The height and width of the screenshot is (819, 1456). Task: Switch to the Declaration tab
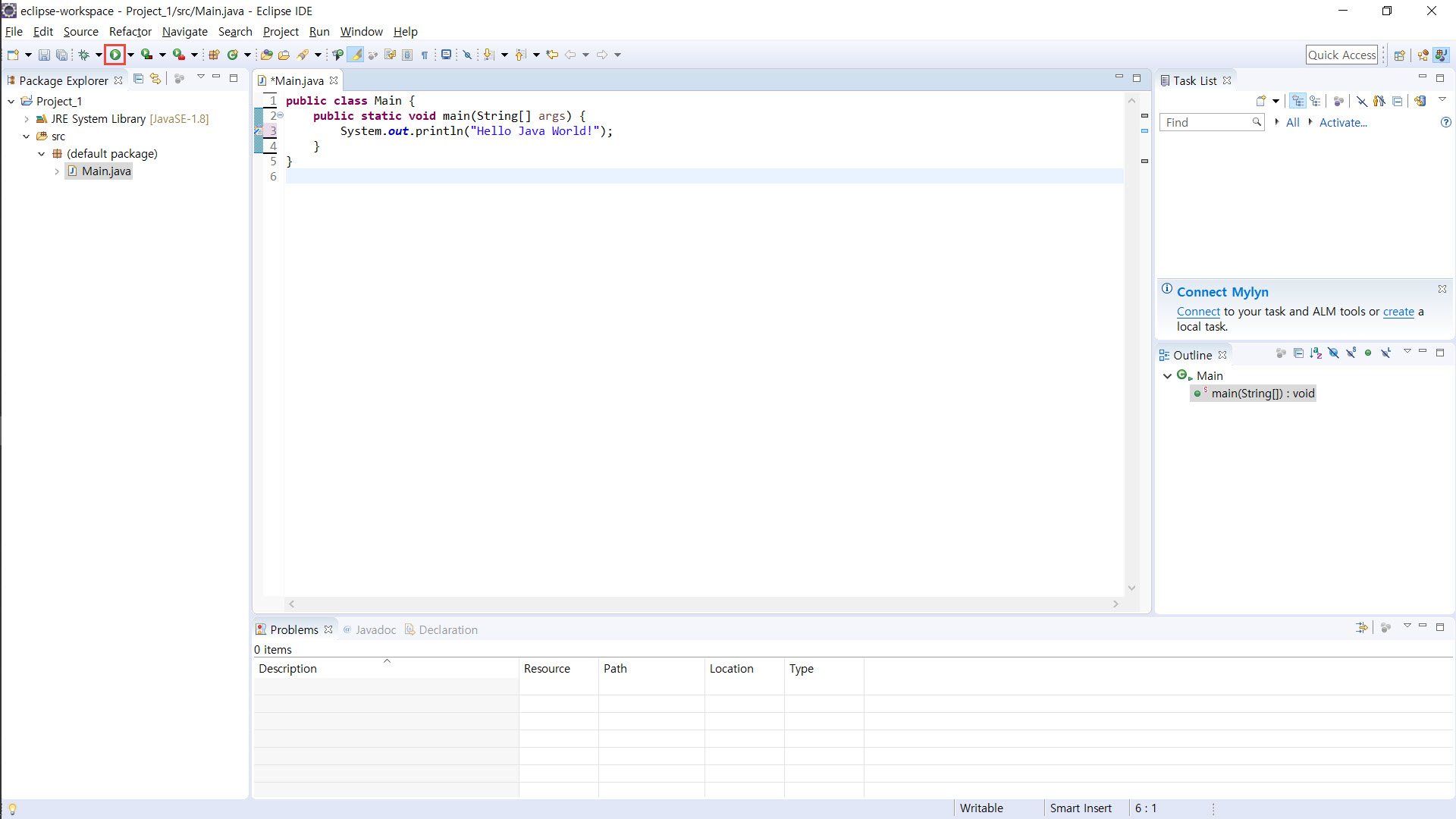(441, 630)
